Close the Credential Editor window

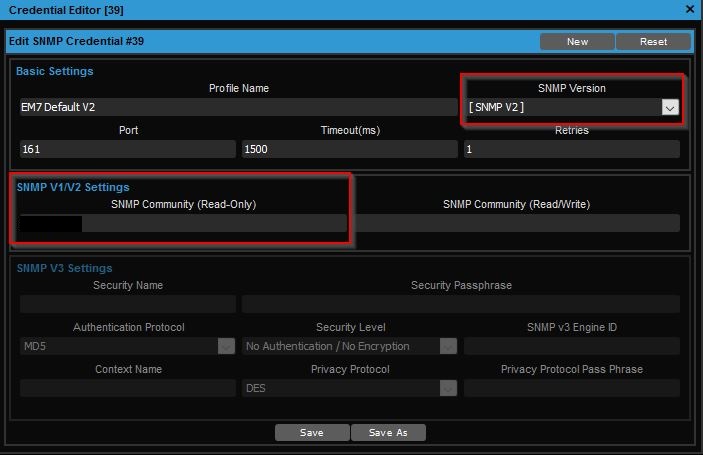click(x=690, y=8)
